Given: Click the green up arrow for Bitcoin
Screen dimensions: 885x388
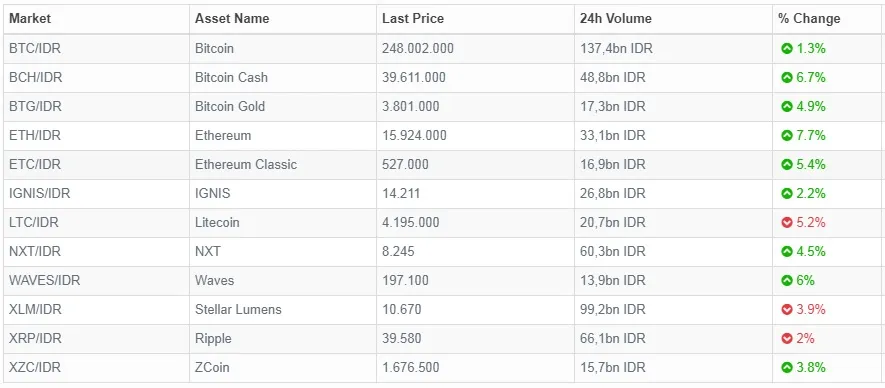Looking at the screenshot, I should pos(787,49).
